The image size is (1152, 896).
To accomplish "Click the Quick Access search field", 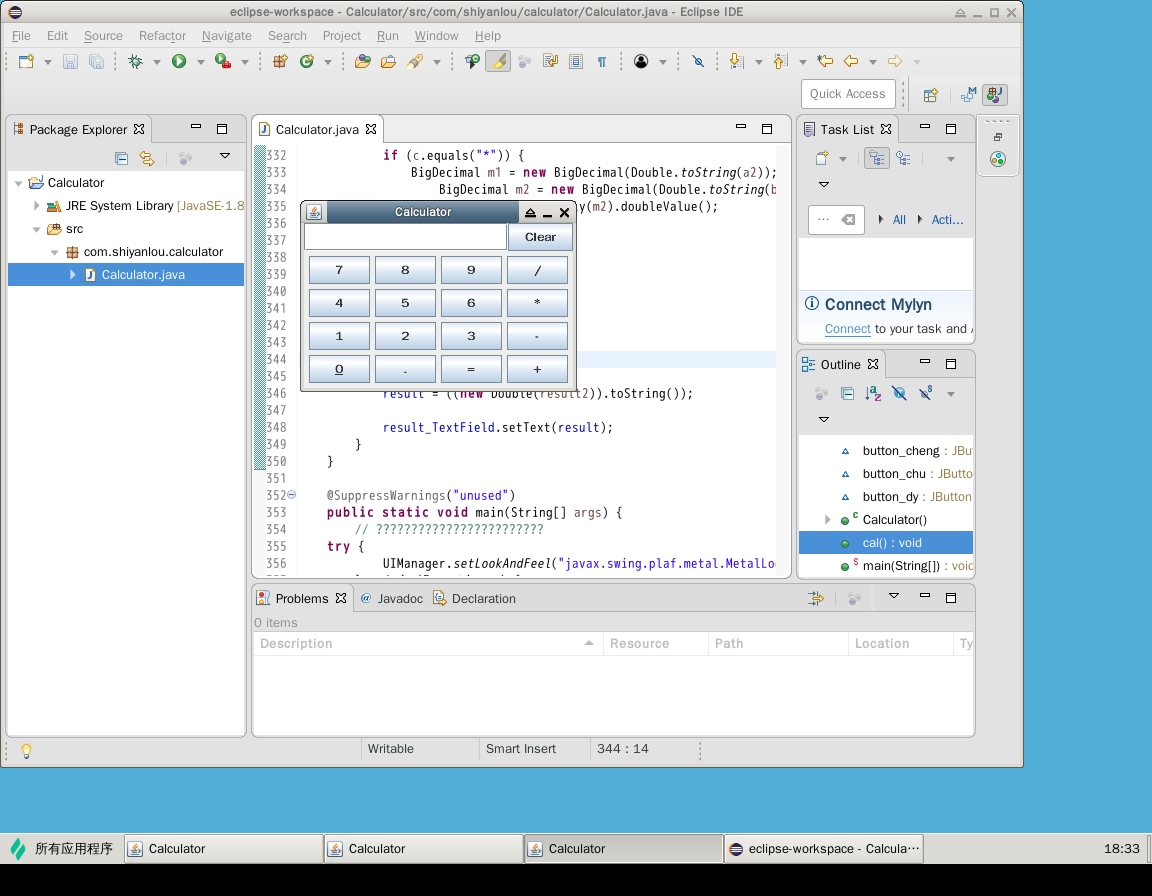I will (847, 94).
